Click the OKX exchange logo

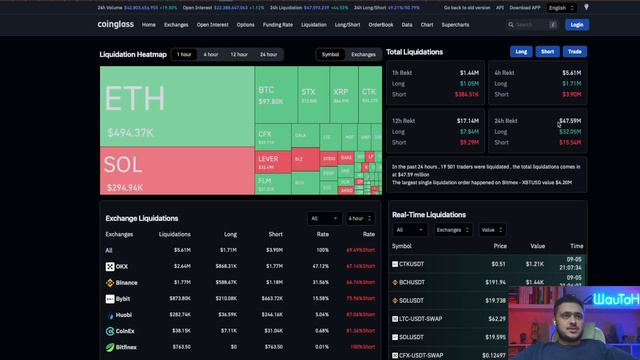pos(110,267)
